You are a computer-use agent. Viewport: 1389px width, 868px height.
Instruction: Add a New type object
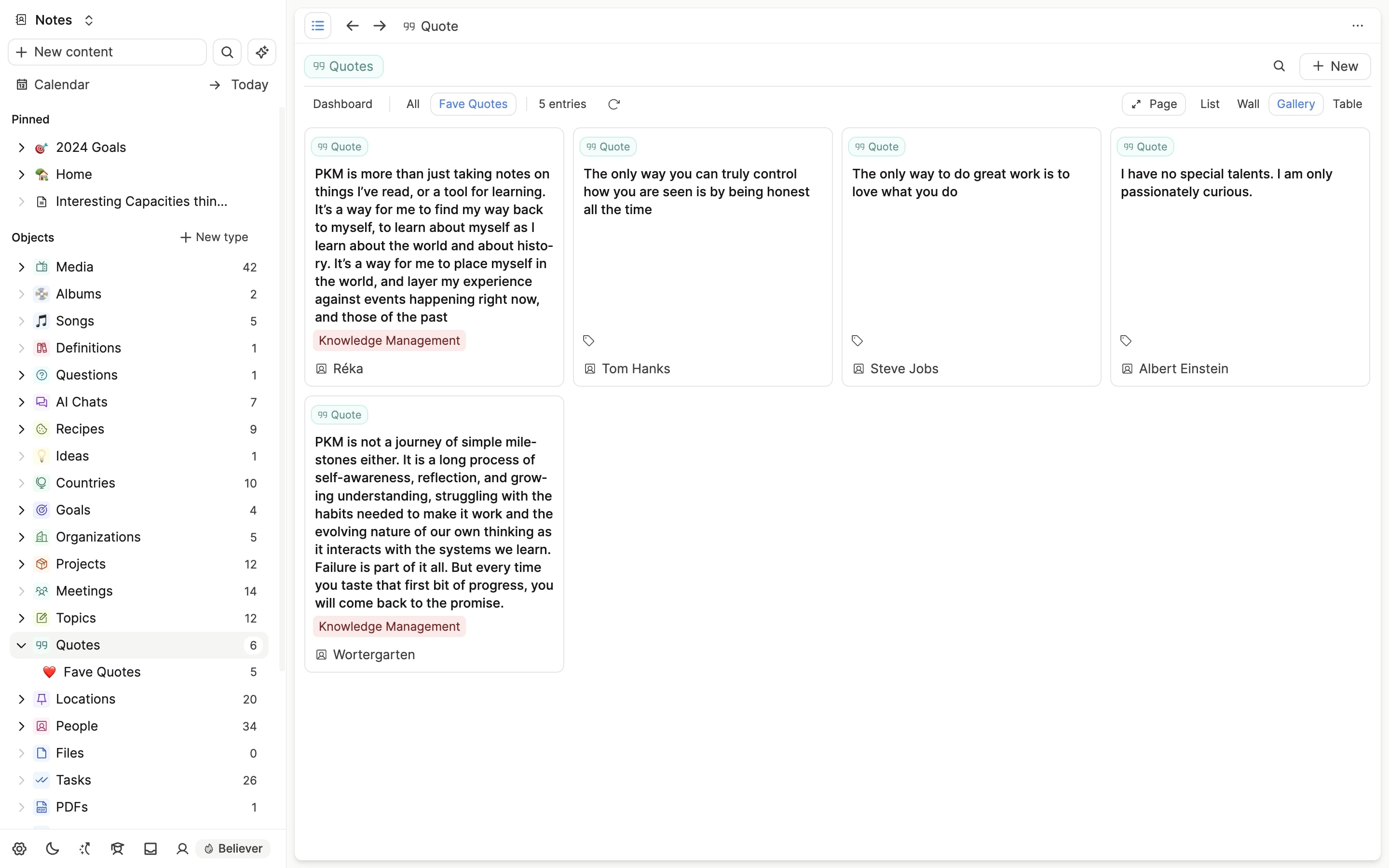[x=214, y=237]
